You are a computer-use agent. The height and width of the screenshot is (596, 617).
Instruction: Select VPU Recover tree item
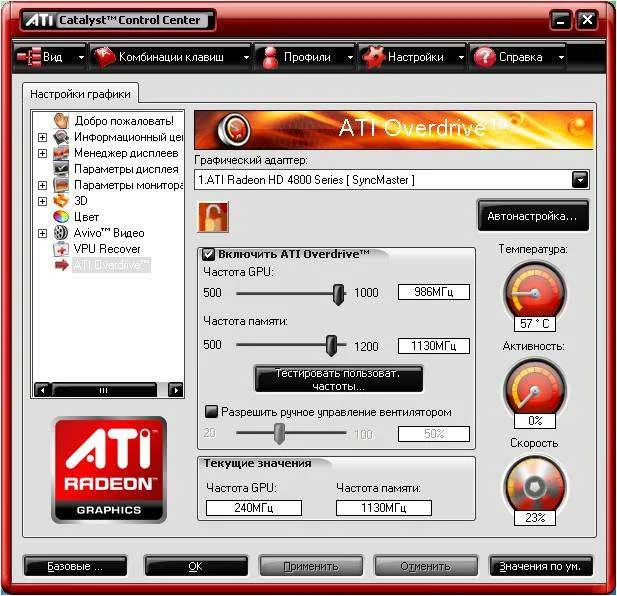[107, 249]
